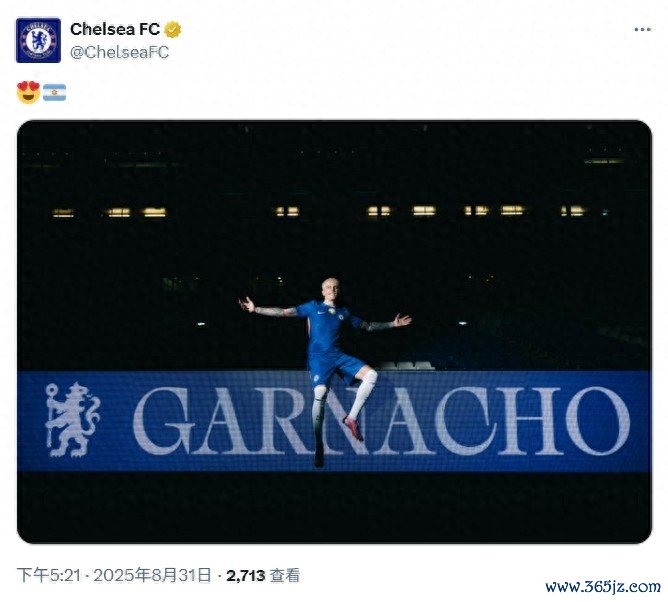Click the gold verified badge
The image size is (668, 602).
pyautogui.click(x=173, y=30)
